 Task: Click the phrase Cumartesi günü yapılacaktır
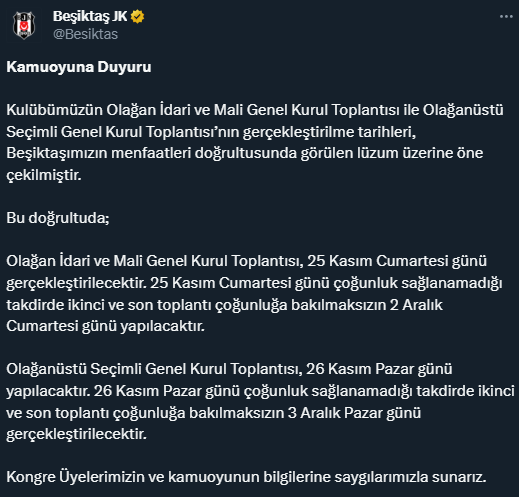coord(105,326)
